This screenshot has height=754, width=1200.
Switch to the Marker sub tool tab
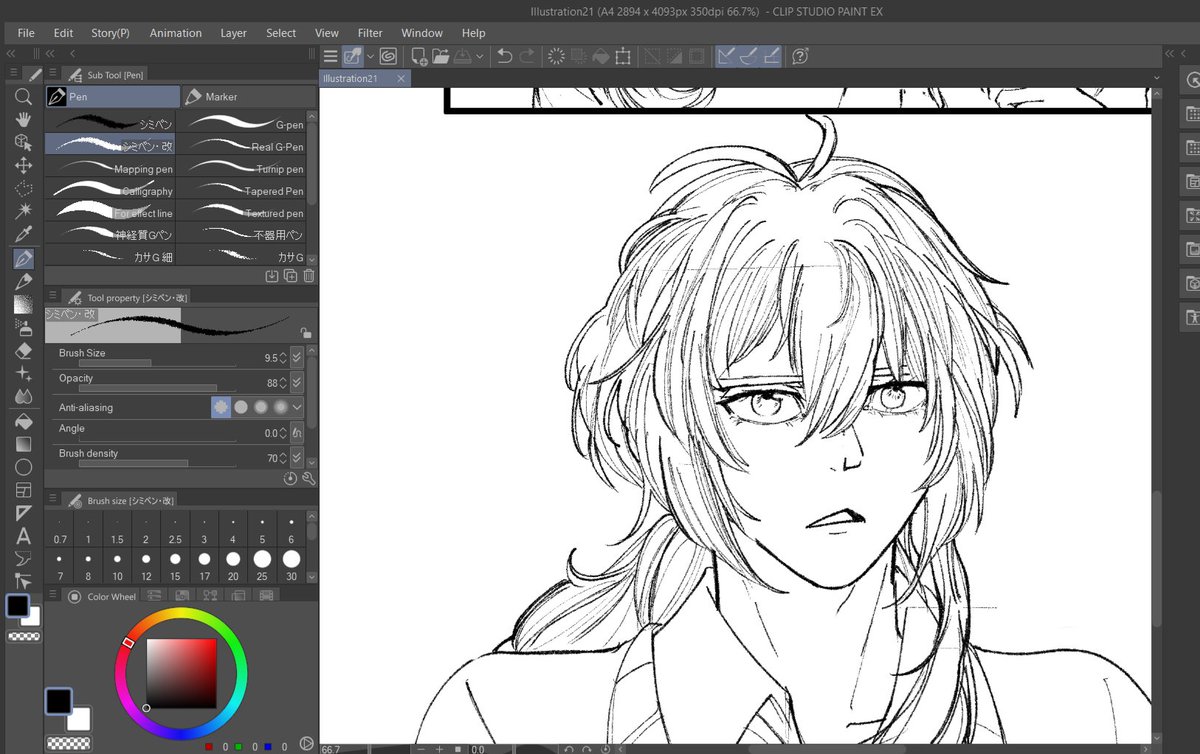(249, 97)
